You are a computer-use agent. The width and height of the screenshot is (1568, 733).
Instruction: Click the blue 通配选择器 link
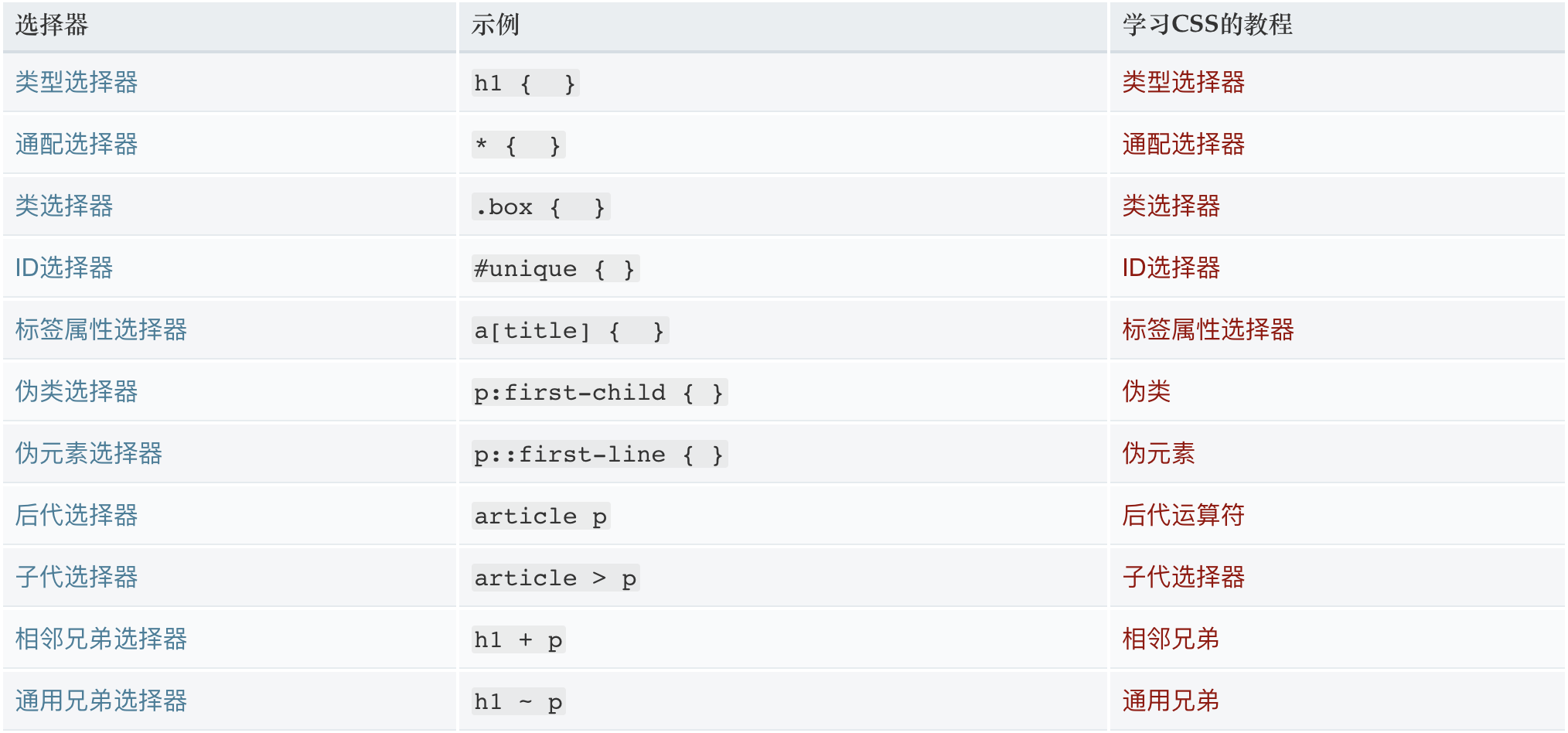point(77,144)
